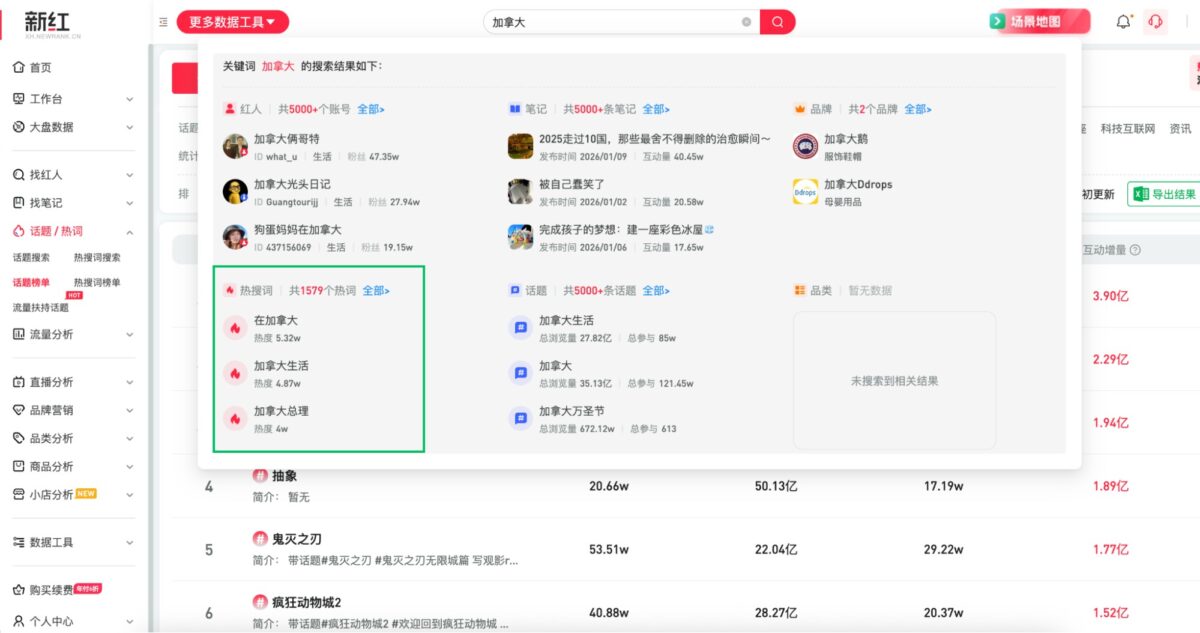The image size is (1200, 633).
Task: Open hot word 加拿大生活 (热度 4.87w)
Action: pyautogui.click(x=281, y=366)
